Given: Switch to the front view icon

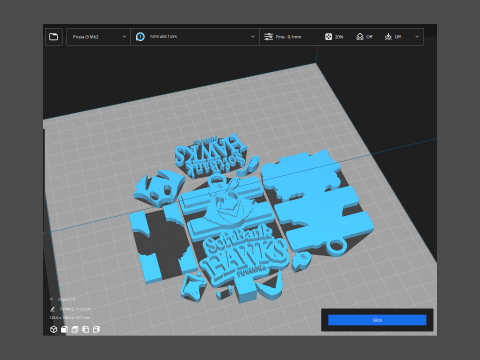Looking at the screenshot, I should [x=64, y=330].
